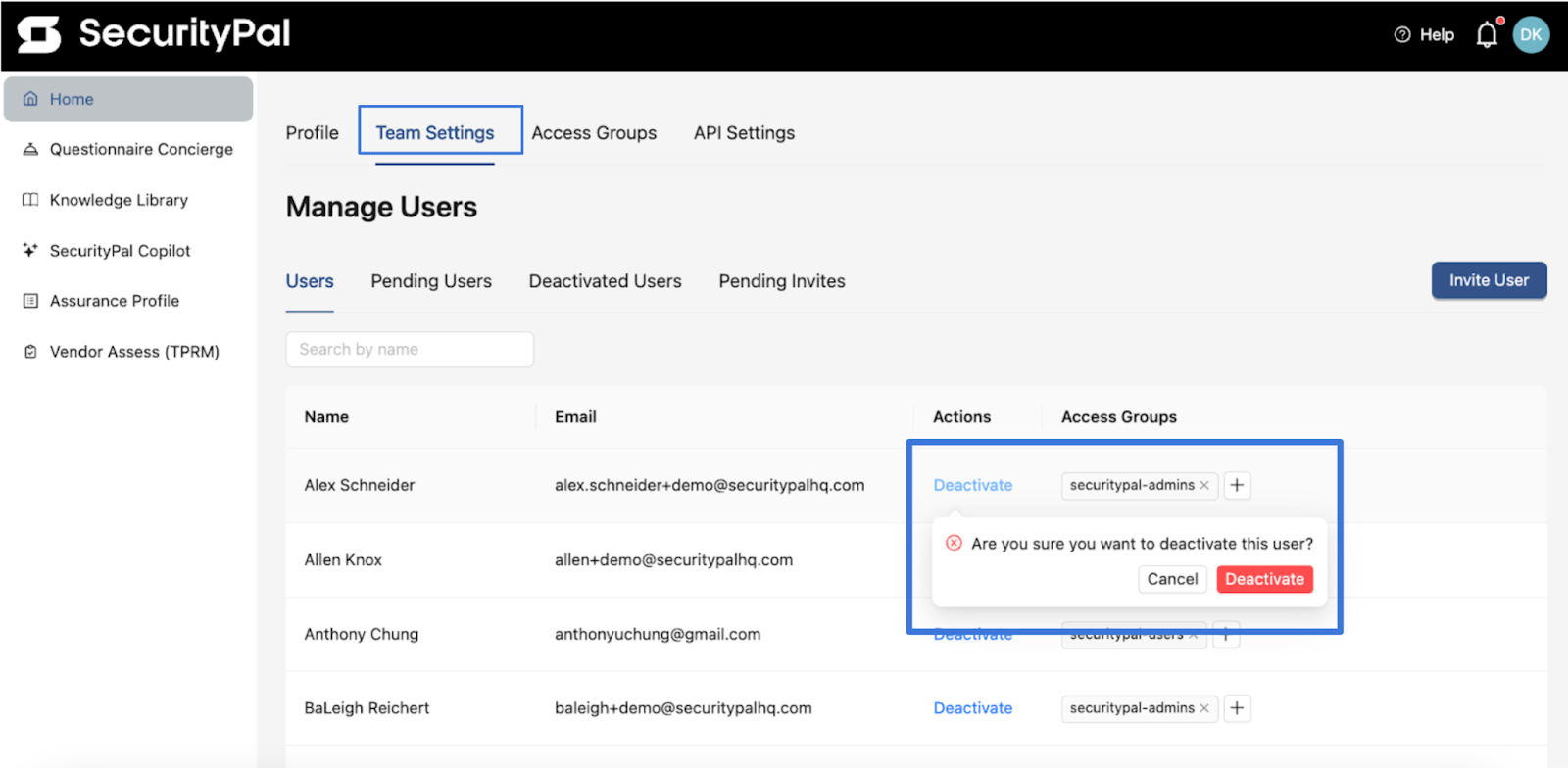Screen dimensions: 1568x768
Task: Click the Help question mark icon
Action: (x=1402, y=34)
